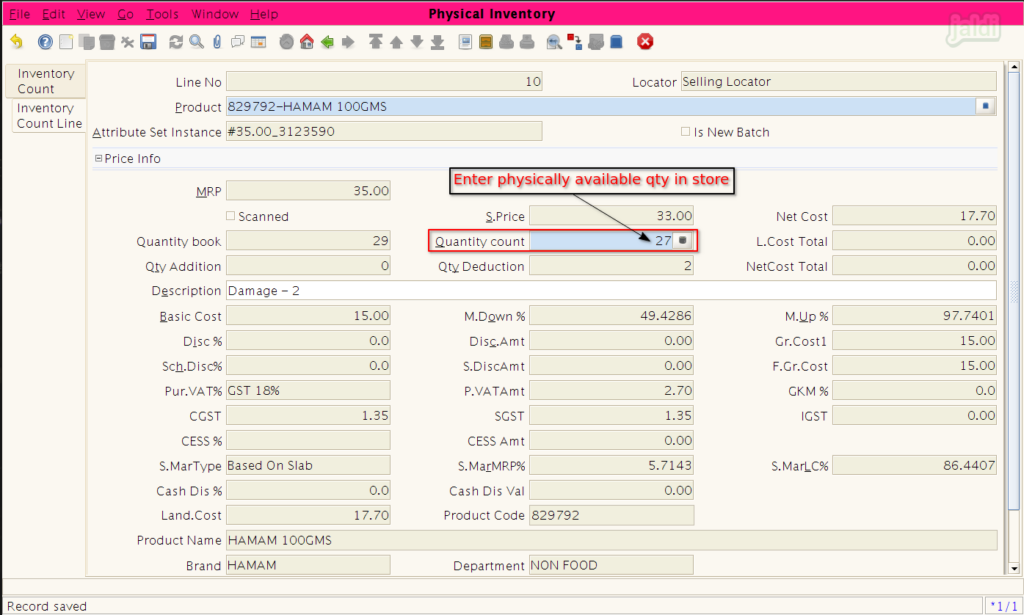Click the Zoom across toolbar icon
1024x615 pixels.
tap(554, 42)
